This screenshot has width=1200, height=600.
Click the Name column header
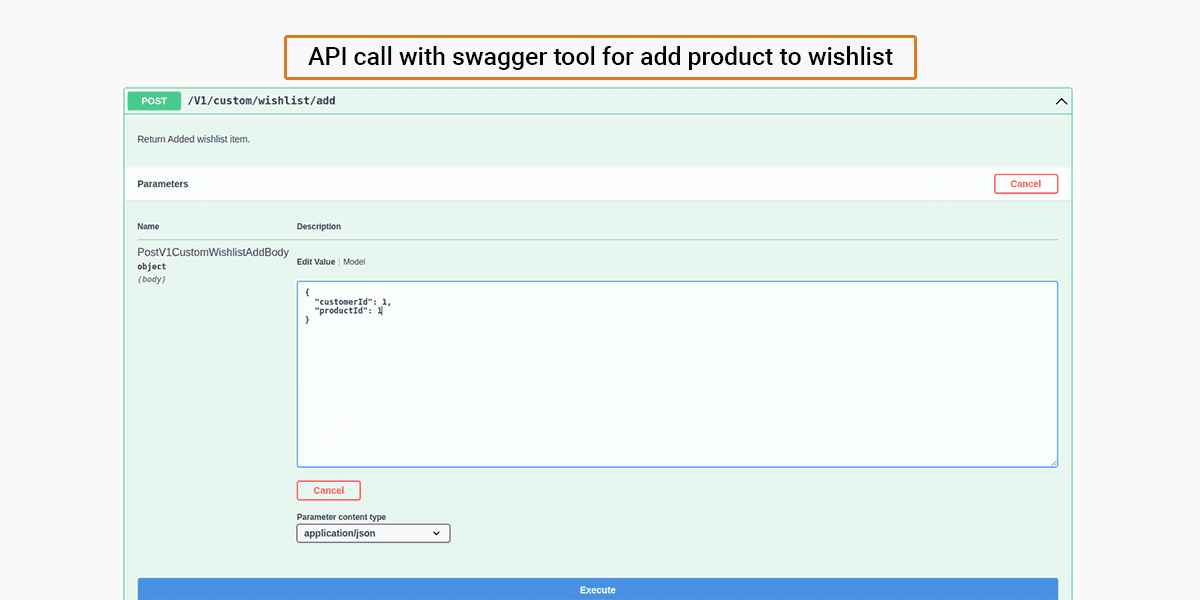pyautogui.click(x=148, y=227)
